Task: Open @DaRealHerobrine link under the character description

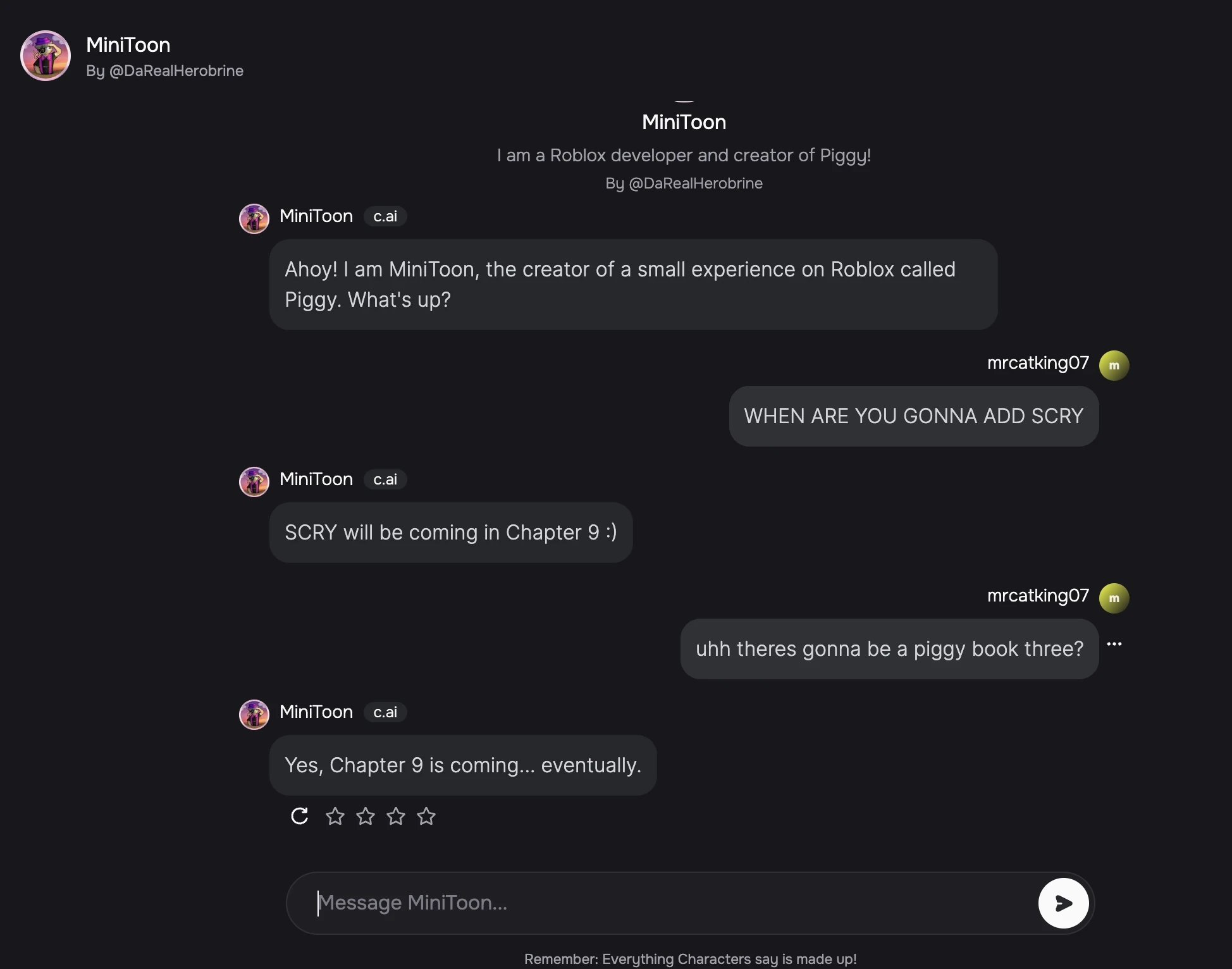Action: pos(695,183)
